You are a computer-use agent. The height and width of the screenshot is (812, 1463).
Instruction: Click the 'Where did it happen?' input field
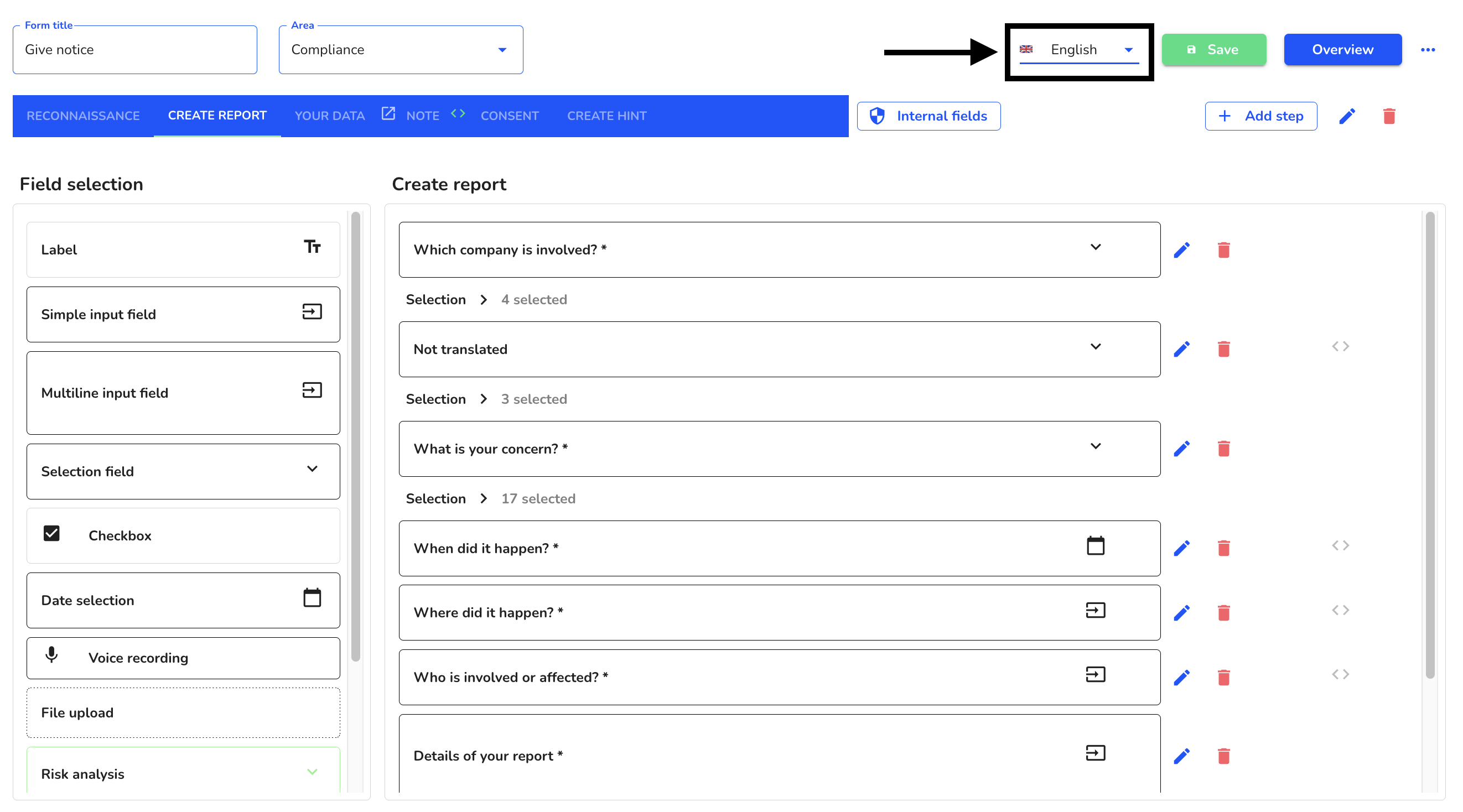click(779, 613)
